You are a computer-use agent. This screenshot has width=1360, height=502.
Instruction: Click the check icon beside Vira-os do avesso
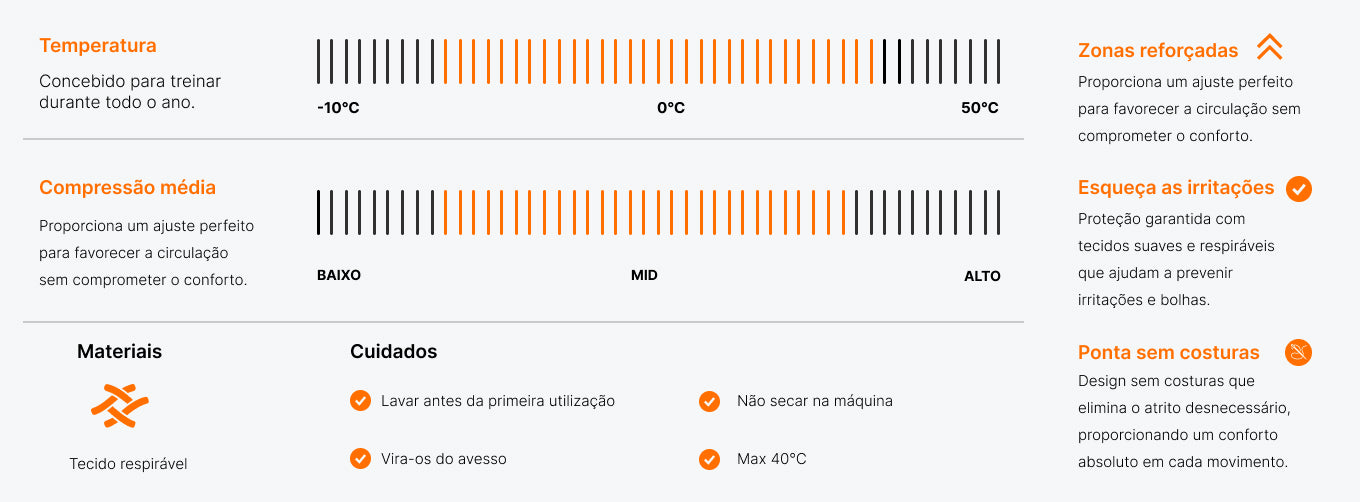[x=360, y=459]
